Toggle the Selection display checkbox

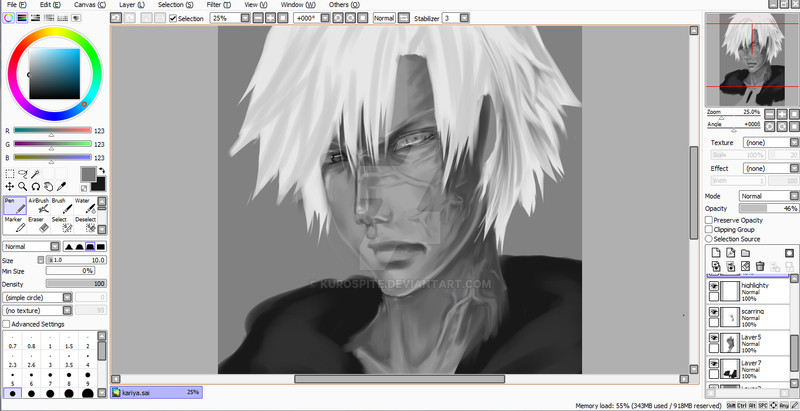pos(173,18)
